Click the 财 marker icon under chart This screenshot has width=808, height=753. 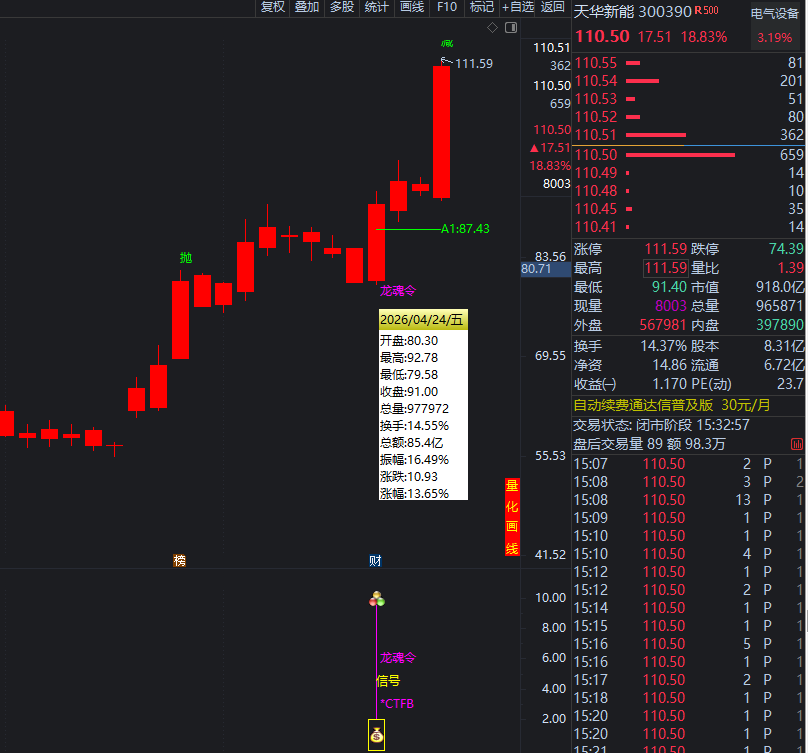pos(375,560)
